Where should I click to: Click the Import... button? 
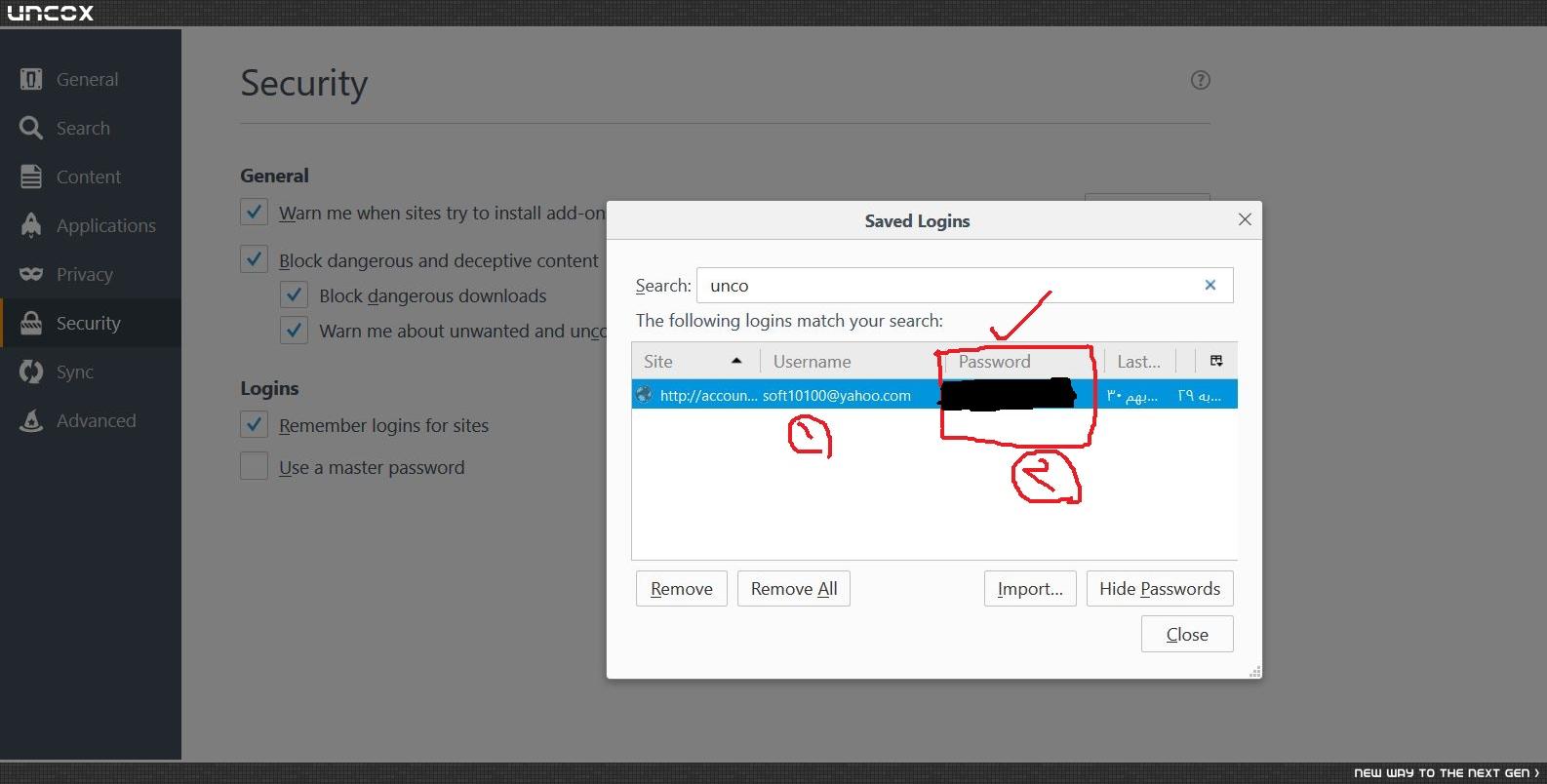1030,588
